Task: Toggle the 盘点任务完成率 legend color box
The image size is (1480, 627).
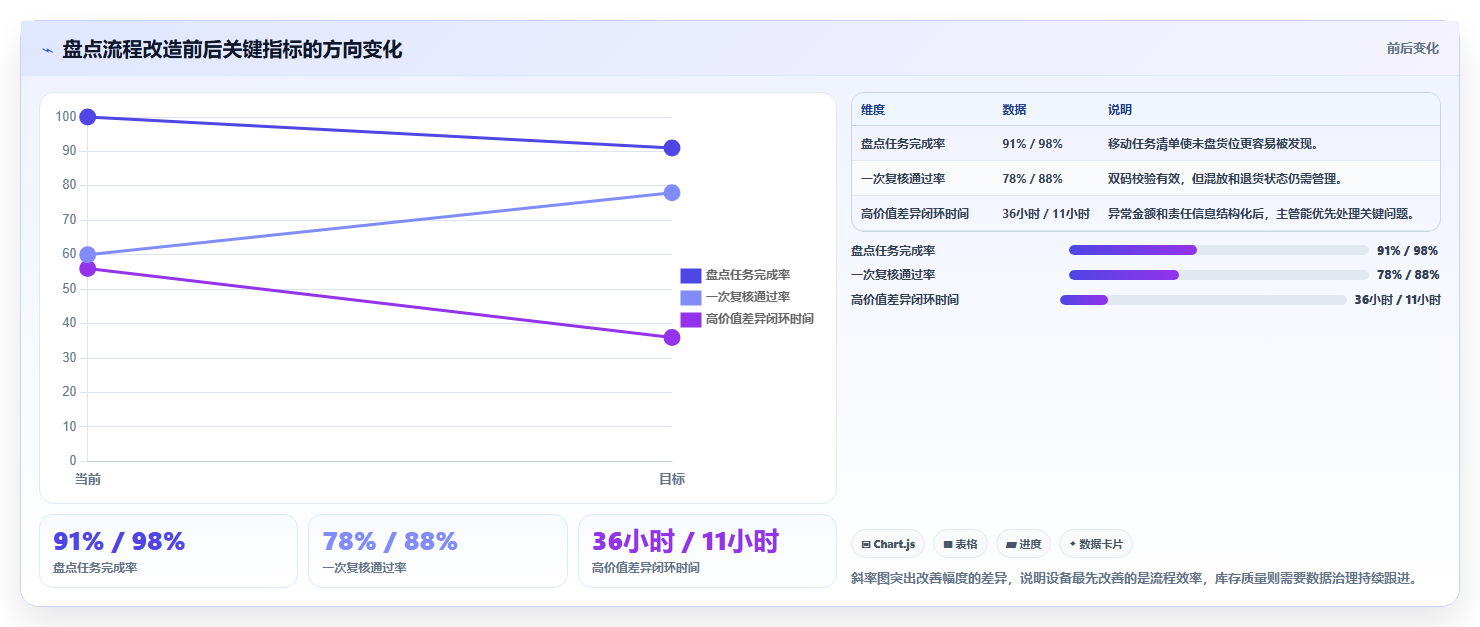Action: pos(691,275)
